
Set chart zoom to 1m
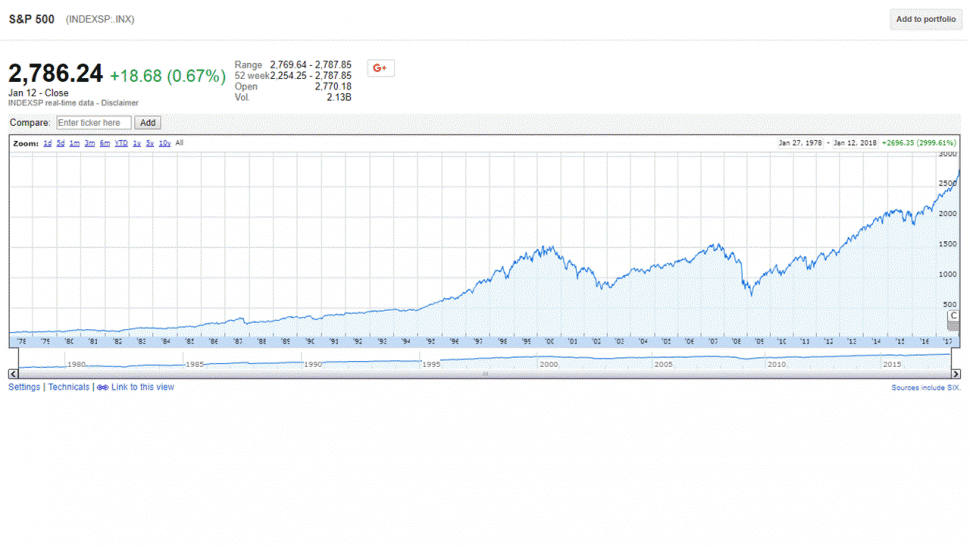tap(74, 143)
